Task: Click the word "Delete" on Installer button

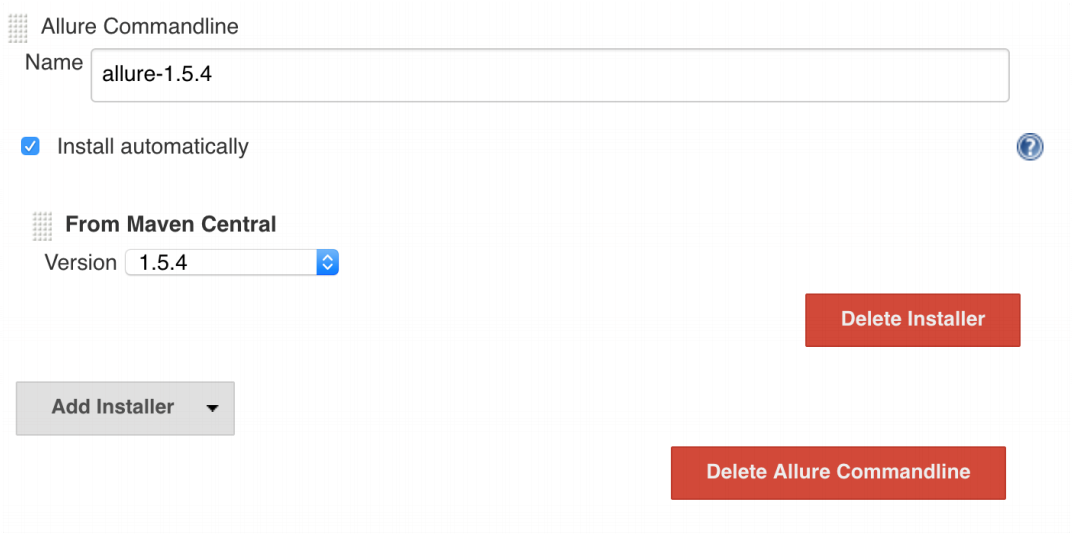Action: coord(871,320)
